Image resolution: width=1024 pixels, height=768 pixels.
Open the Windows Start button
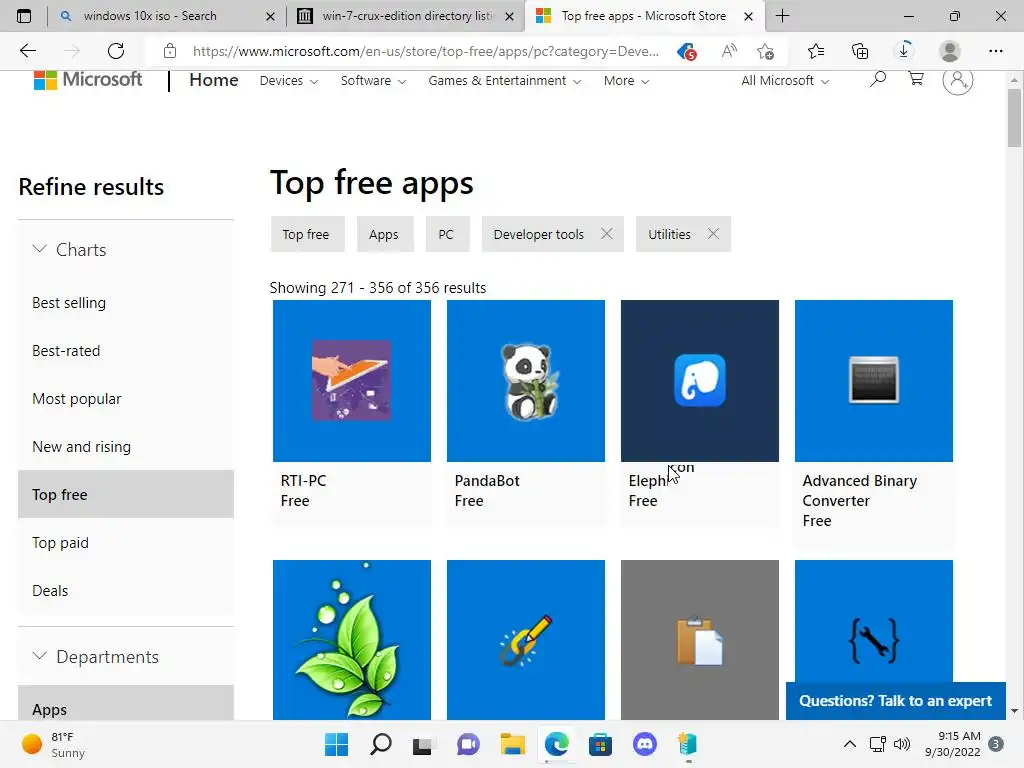336,744
